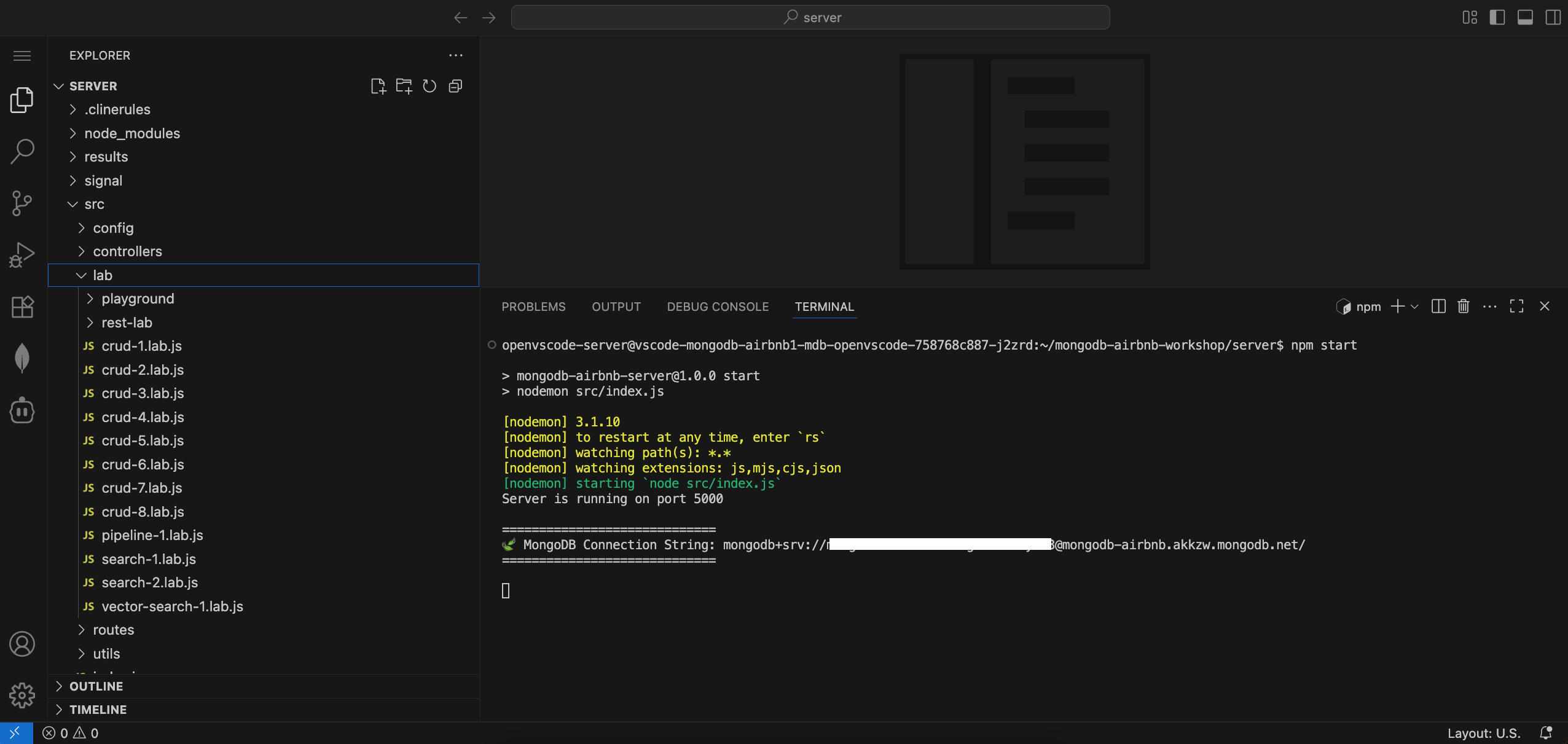Kill the terminal with trash icon
The width and height of the screenshot is (1568, 744).
tap(1464, 306)
